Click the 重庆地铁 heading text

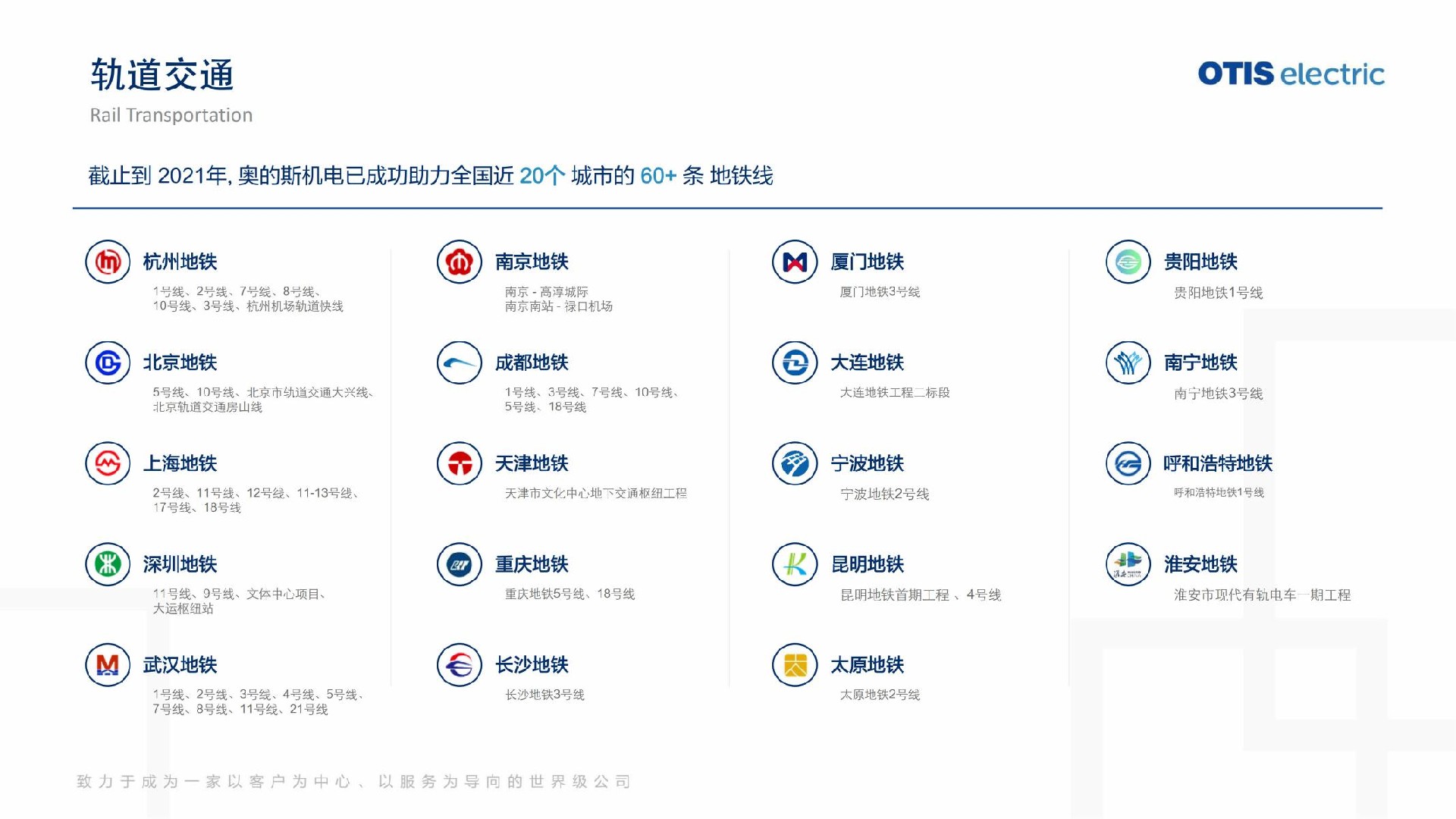click(532, 564)
